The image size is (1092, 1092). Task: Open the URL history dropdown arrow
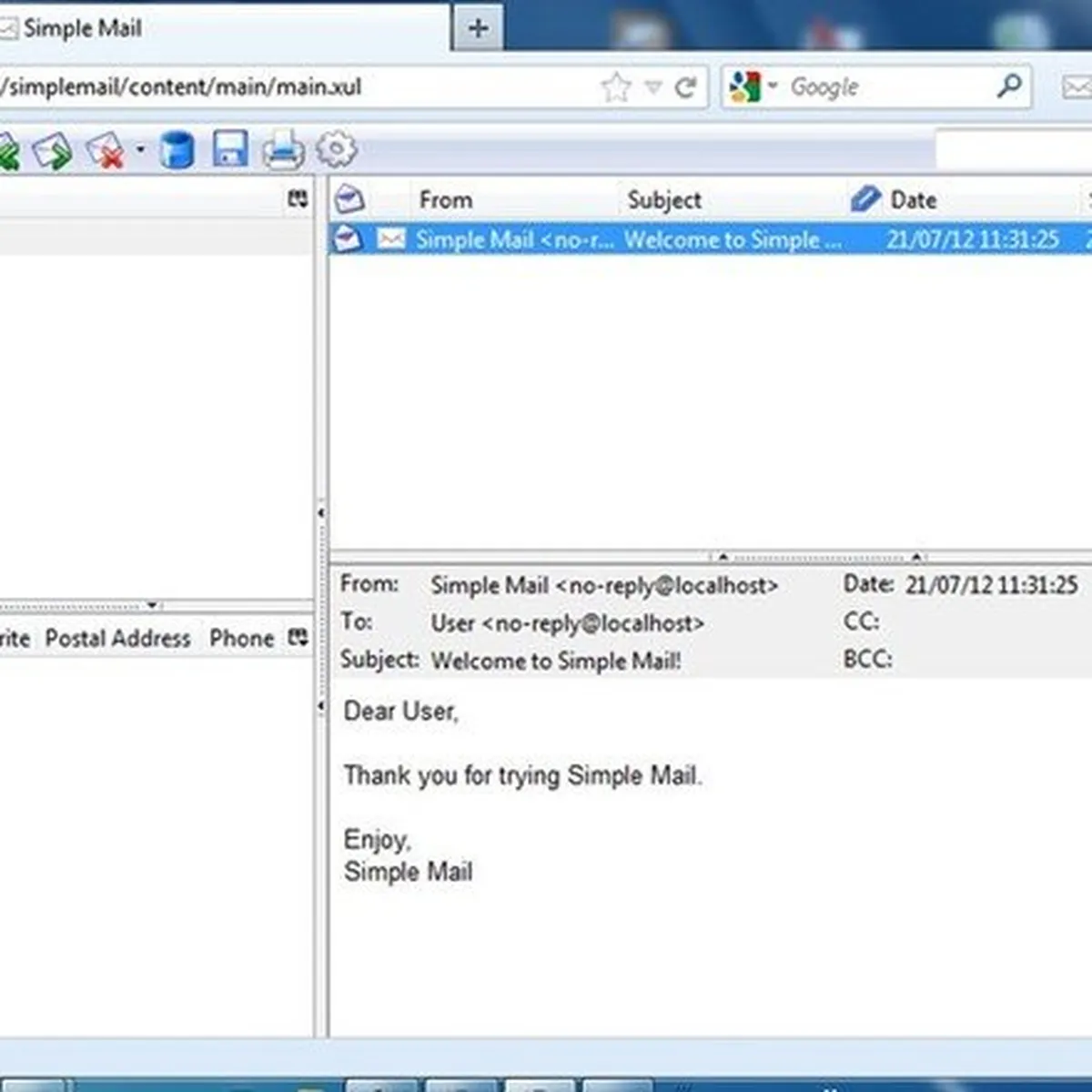pos(652,87)
